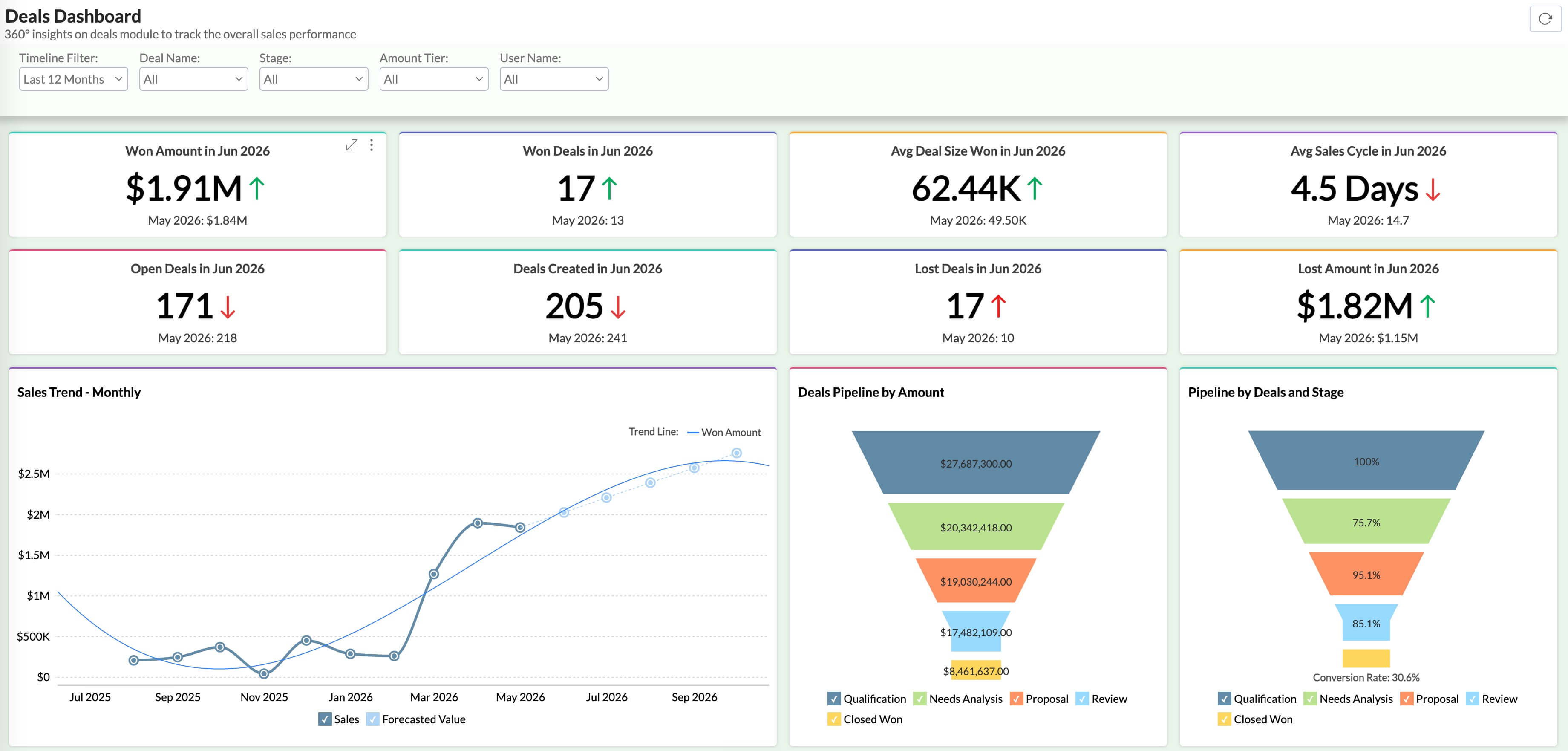Open the User Name filter dropdown
Viewport: 1568px width, 751px height.
(554, 79)
